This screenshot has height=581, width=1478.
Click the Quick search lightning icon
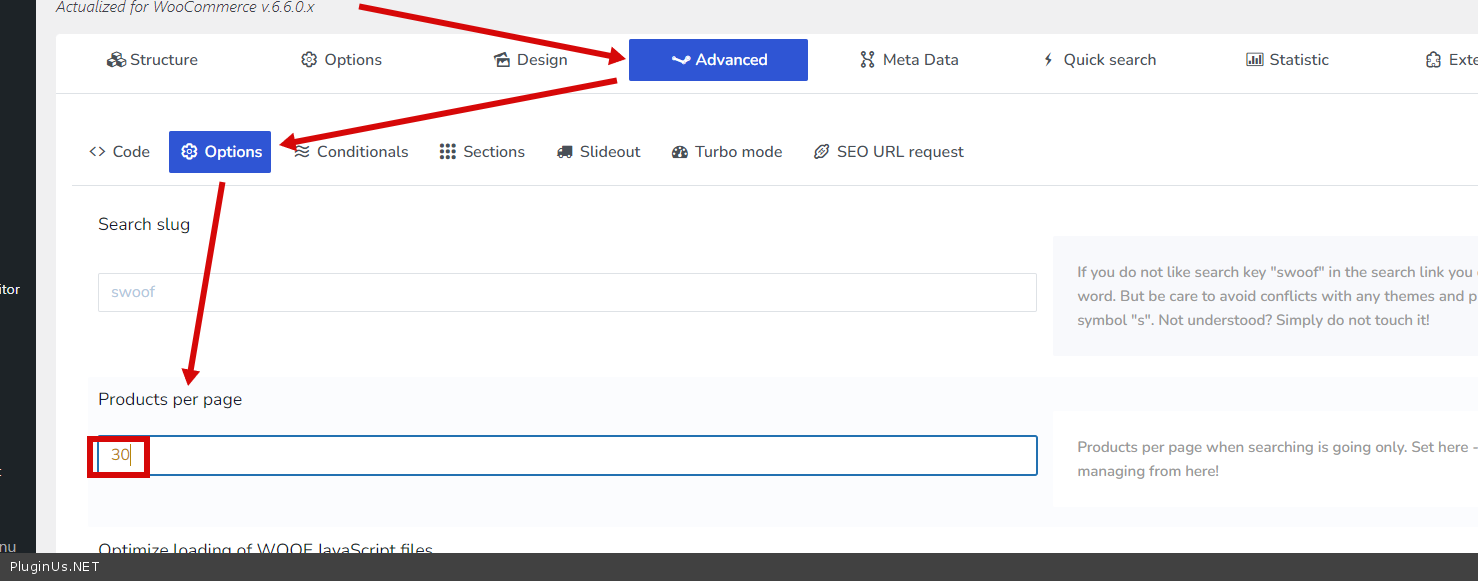pyautogui.click(x=1048, y=60)
